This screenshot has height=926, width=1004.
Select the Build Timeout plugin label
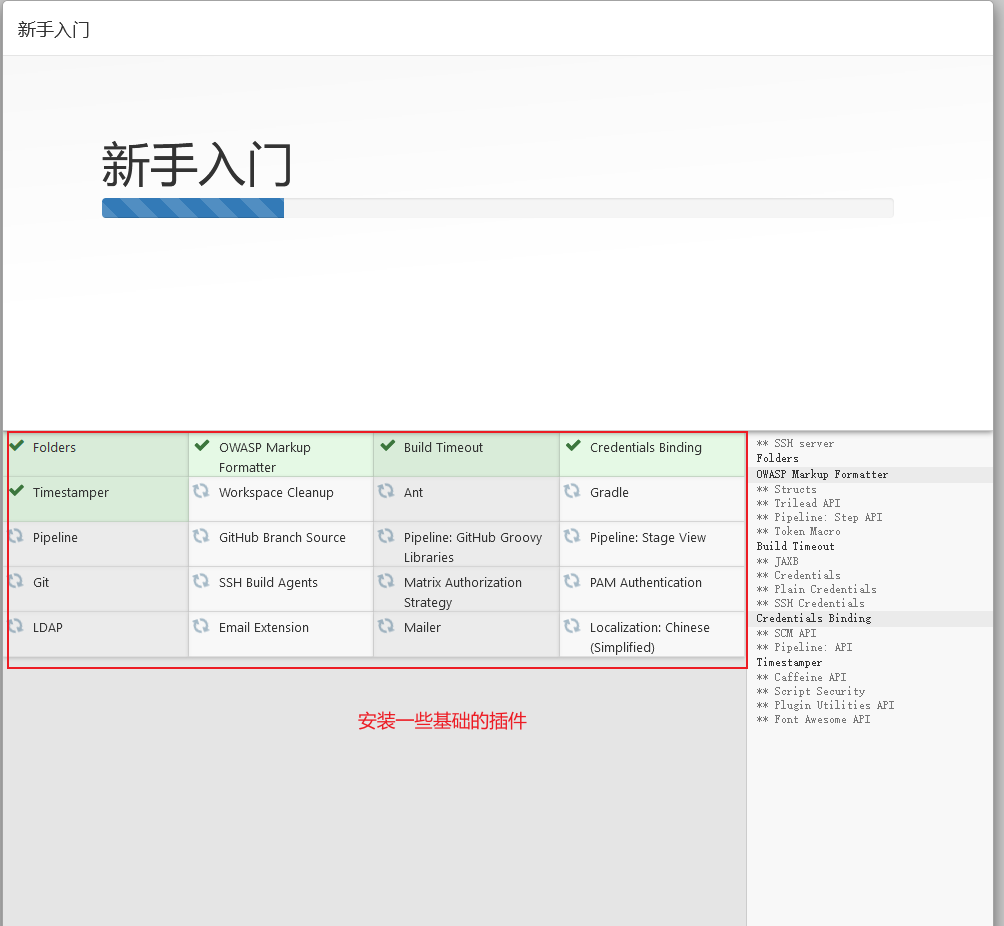[443, 448]
